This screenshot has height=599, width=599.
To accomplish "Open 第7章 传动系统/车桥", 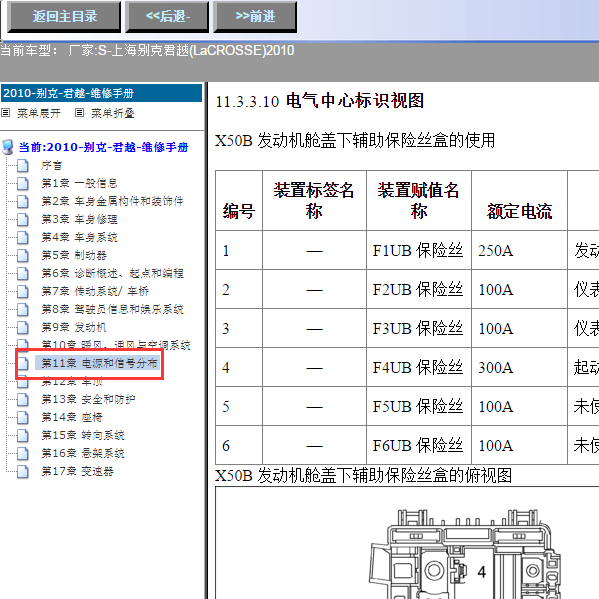I will coord(95,291).
